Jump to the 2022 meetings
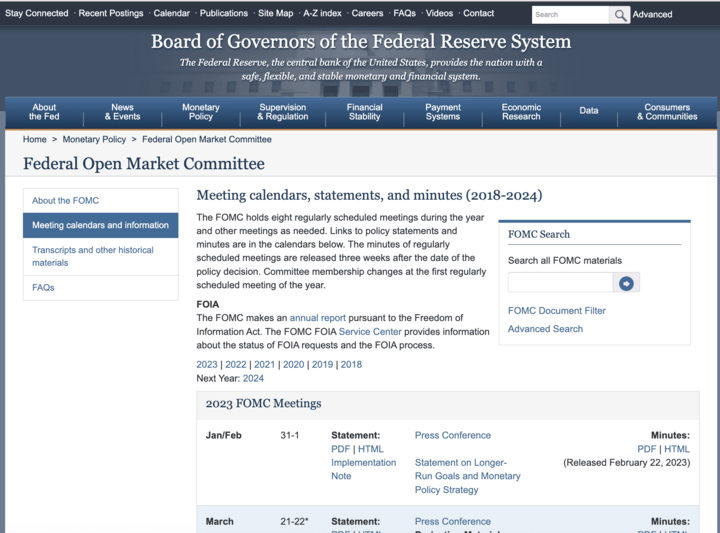Image resolution: width=720 pixels, height=533 pixels. [x=236, y=365]
